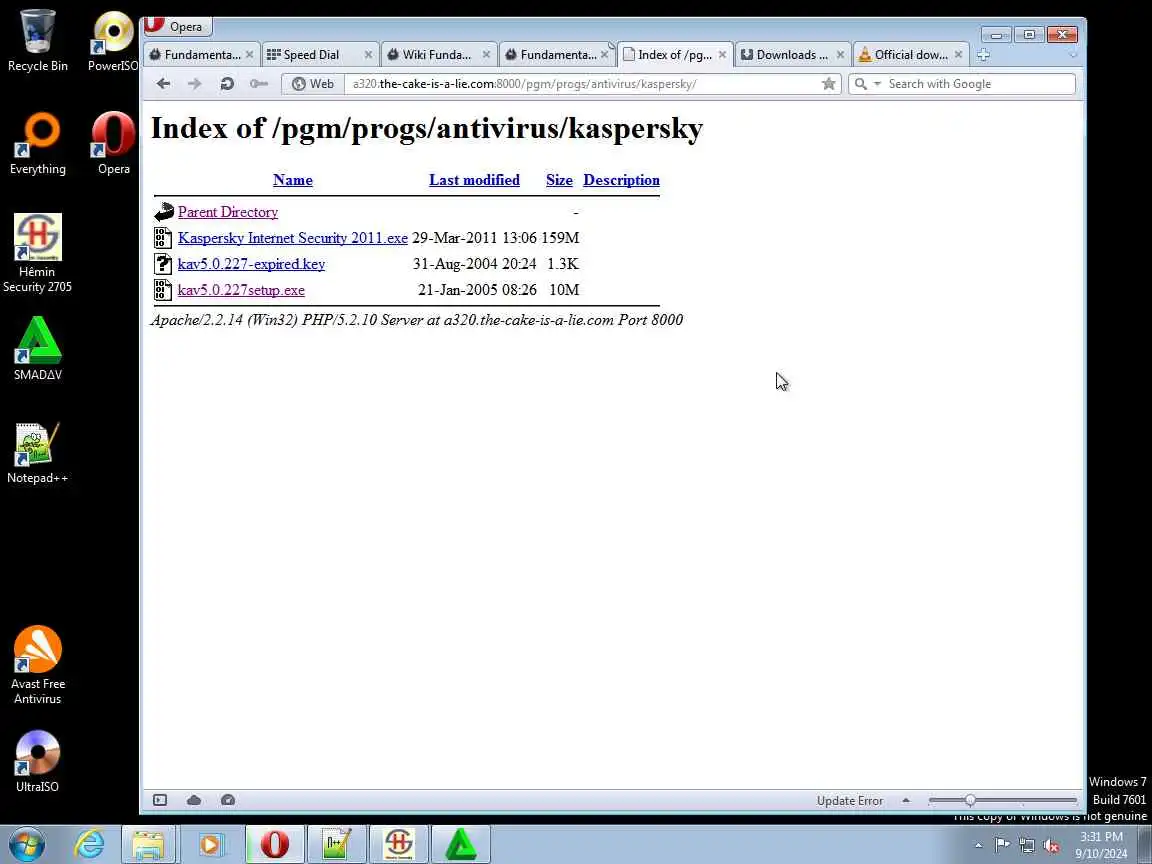This screenshot has width=1152, height=864.
Task: Open the Action Center flag icon
Action: (1002, 845)
